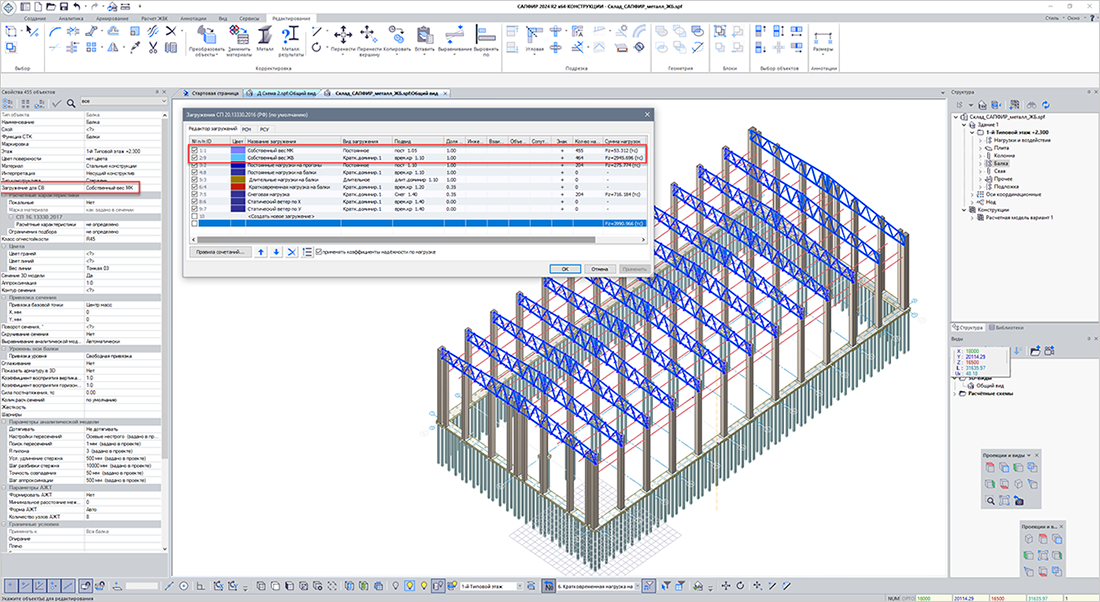Click red swatch of Кратковременная нагрузка на балки
Image resolution: width=1100 pixels, height=602 pixels.
pyautogui.click(x=238, y=187)
